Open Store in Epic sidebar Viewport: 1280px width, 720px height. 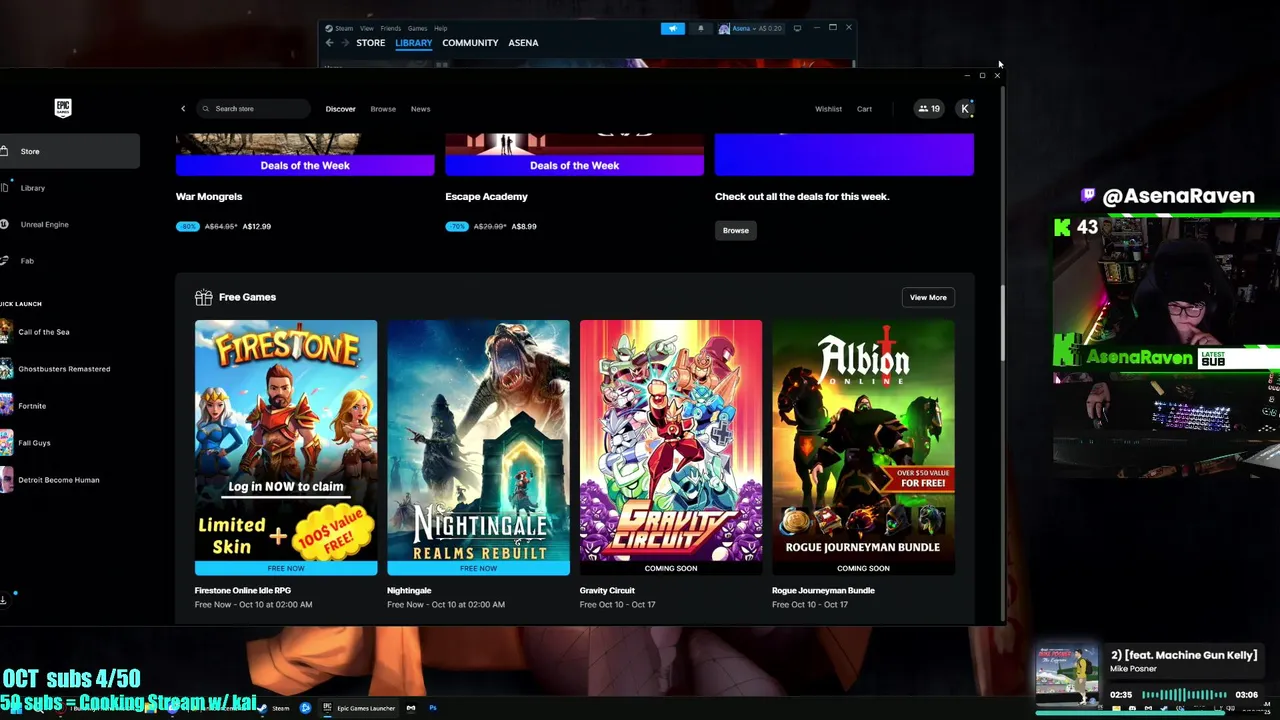(69, 151)
